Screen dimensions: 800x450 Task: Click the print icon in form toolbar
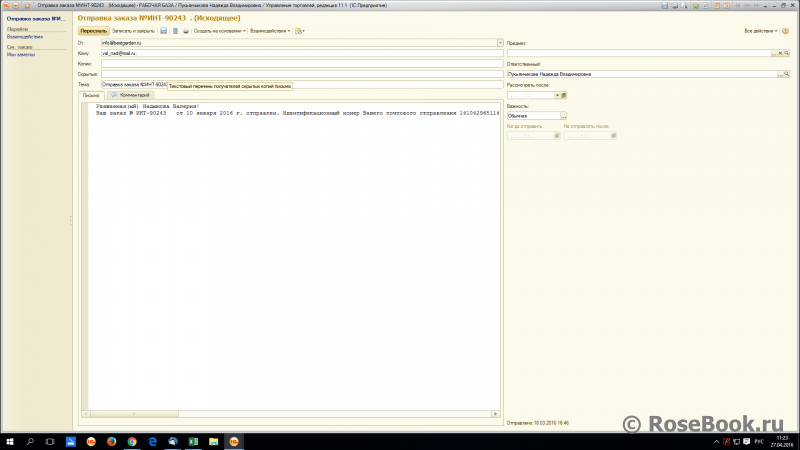(185, 31)
